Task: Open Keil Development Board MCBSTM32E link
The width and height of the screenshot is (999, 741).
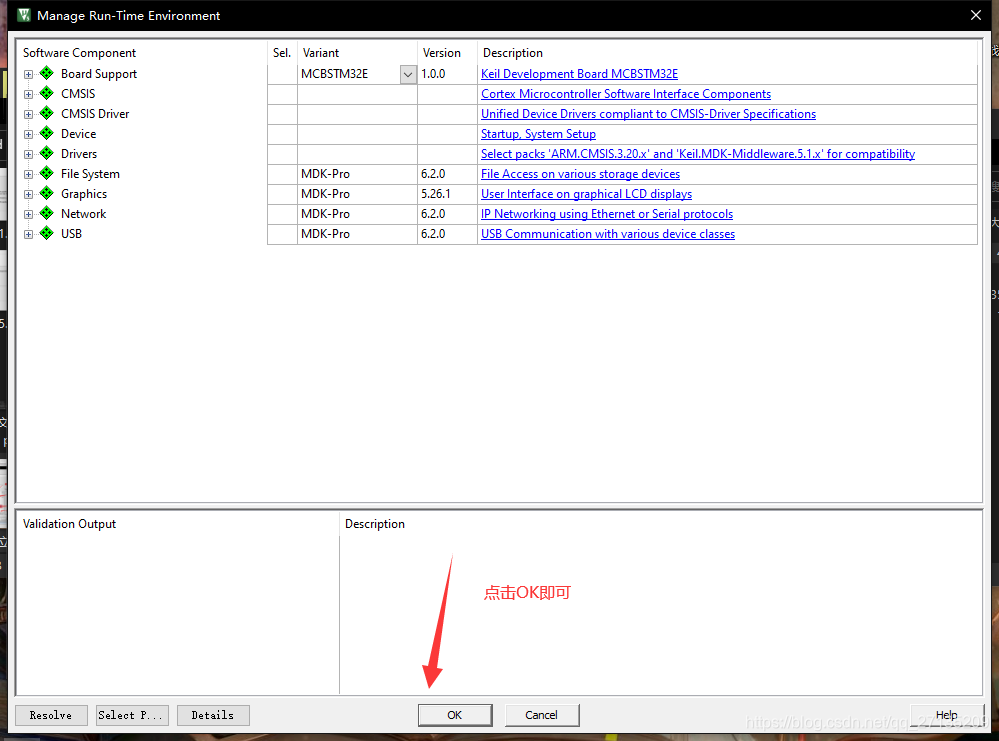Action: point(579,74)
